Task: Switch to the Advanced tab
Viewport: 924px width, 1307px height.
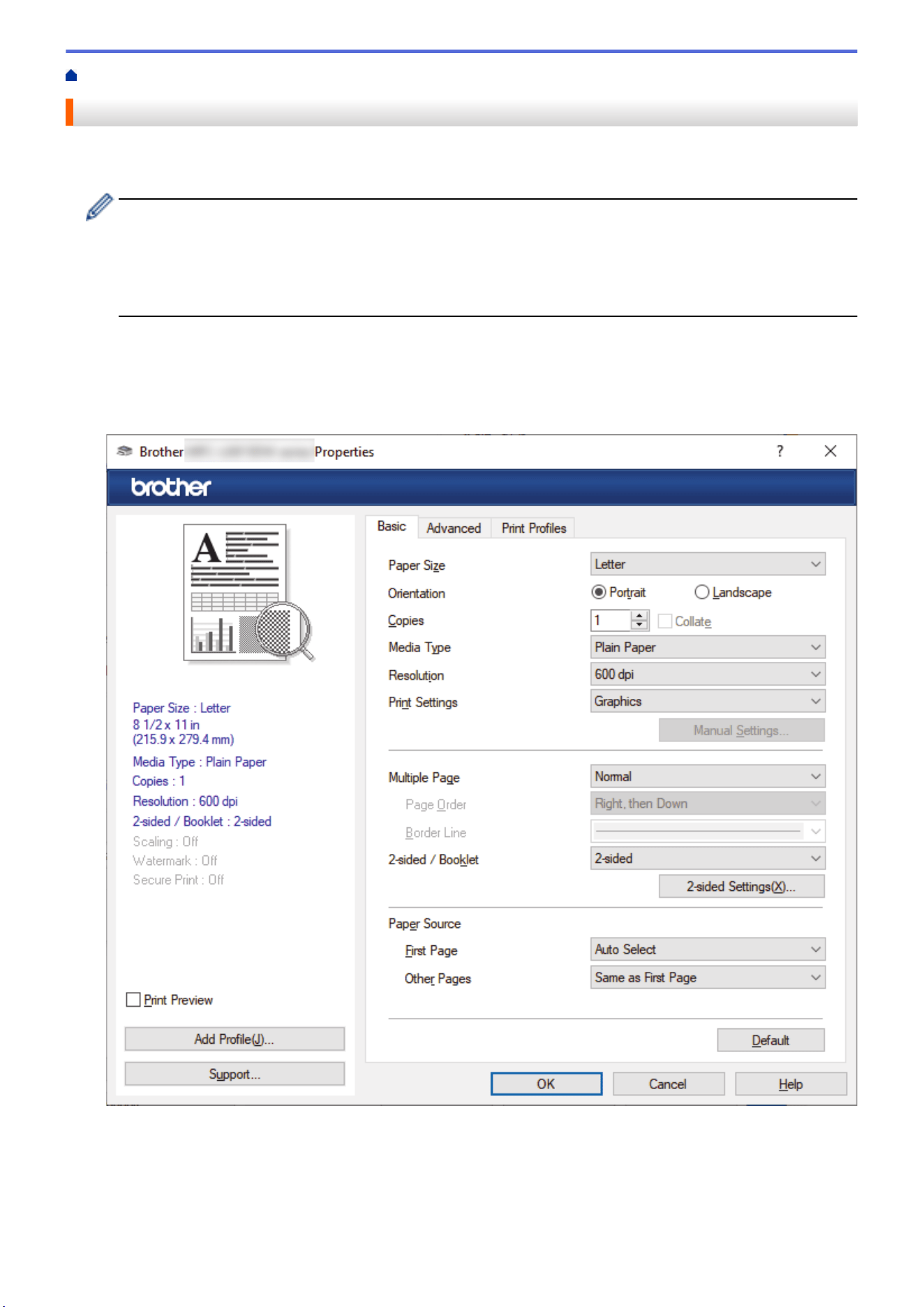Action: [x=454, y=529]
